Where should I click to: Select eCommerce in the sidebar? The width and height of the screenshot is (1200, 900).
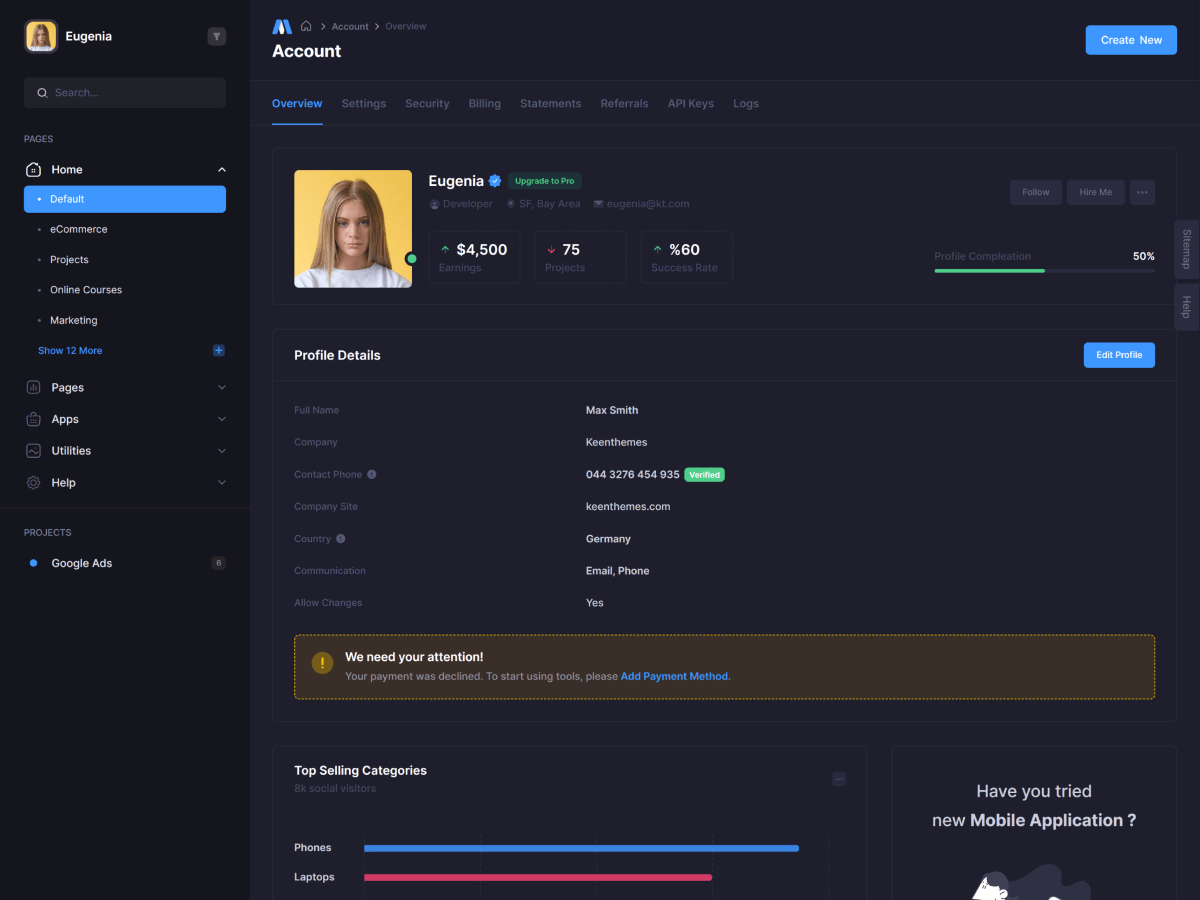coord(79,230)
